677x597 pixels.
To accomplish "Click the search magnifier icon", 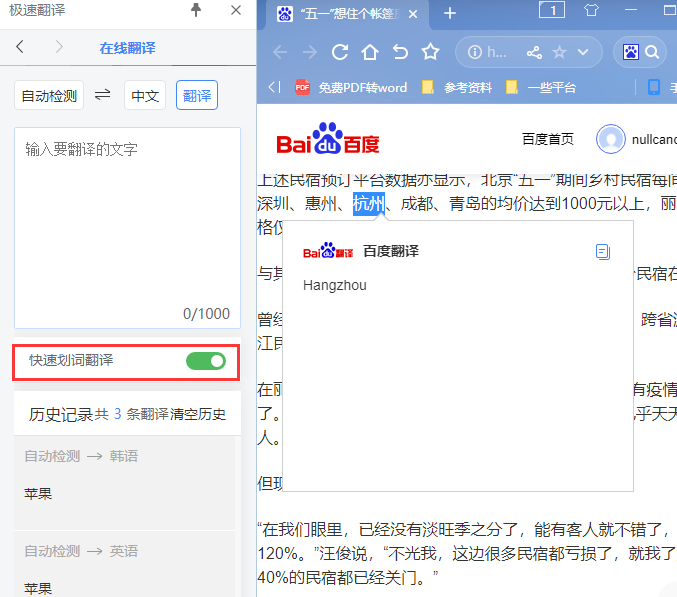I will (652, 52).
